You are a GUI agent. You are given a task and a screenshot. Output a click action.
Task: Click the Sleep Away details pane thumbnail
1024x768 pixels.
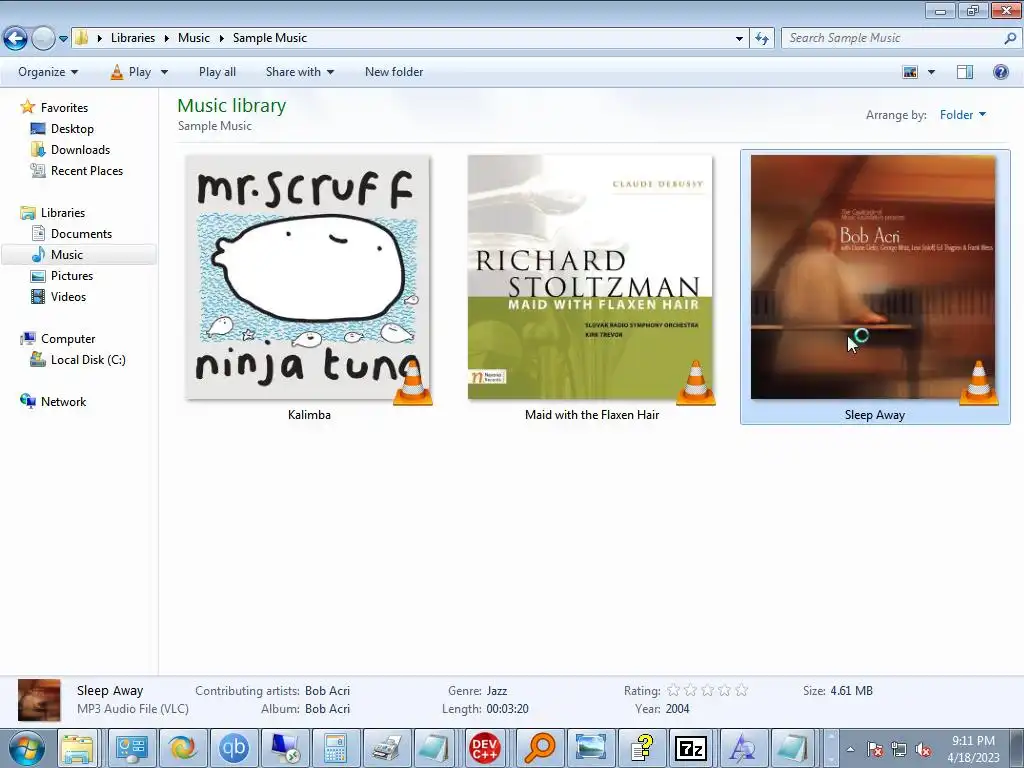tap(39, 700)
